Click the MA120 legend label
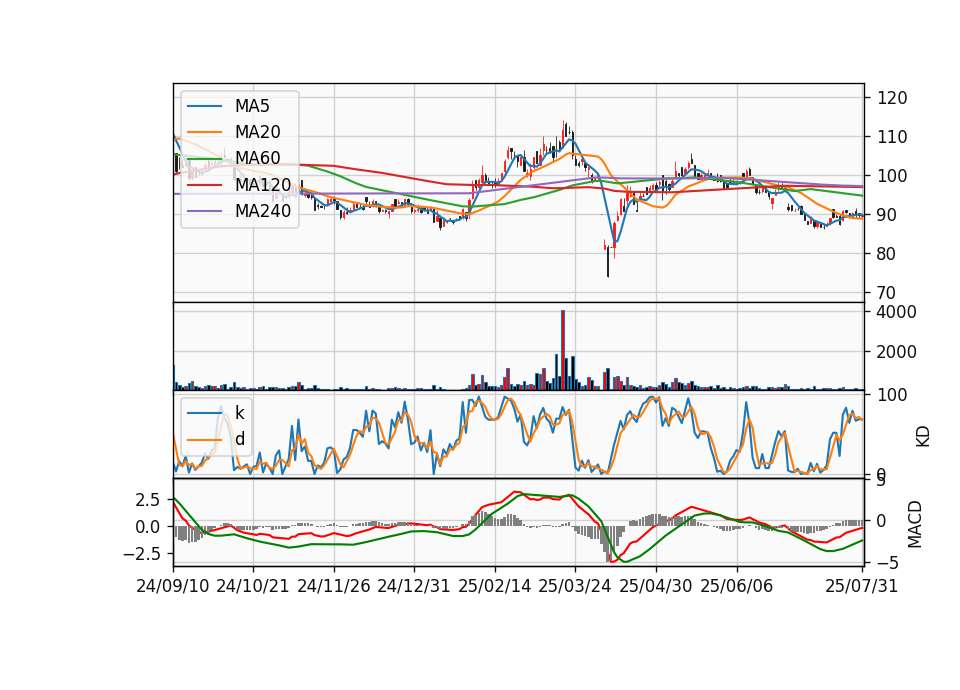This screenshot has height=690, width=960. pyautogui.click(x=263, y=184)
